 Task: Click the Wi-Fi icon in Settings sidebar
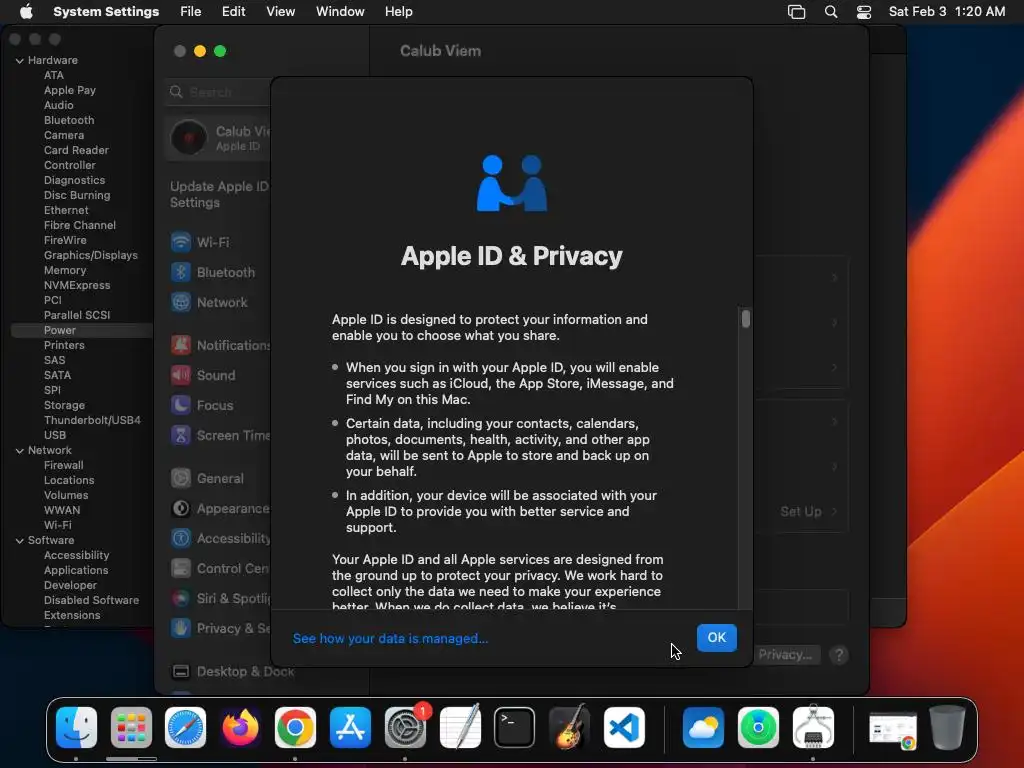181,242
